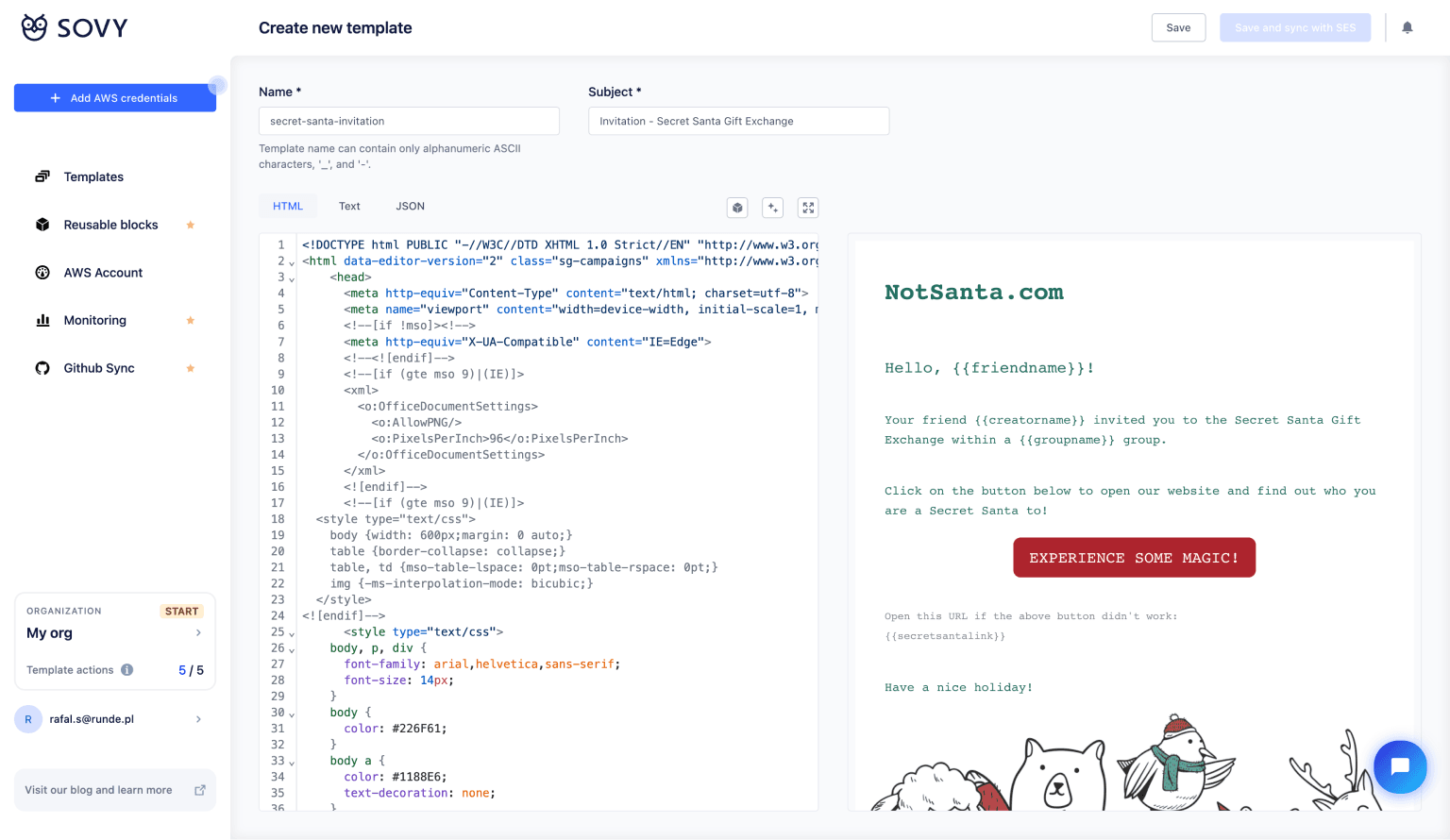The width and height of the screenshot is (1450, 840).
Task: Collapse the head tag fold arrow on line 3
Action: pyautogui.click(x=292, y=278)
